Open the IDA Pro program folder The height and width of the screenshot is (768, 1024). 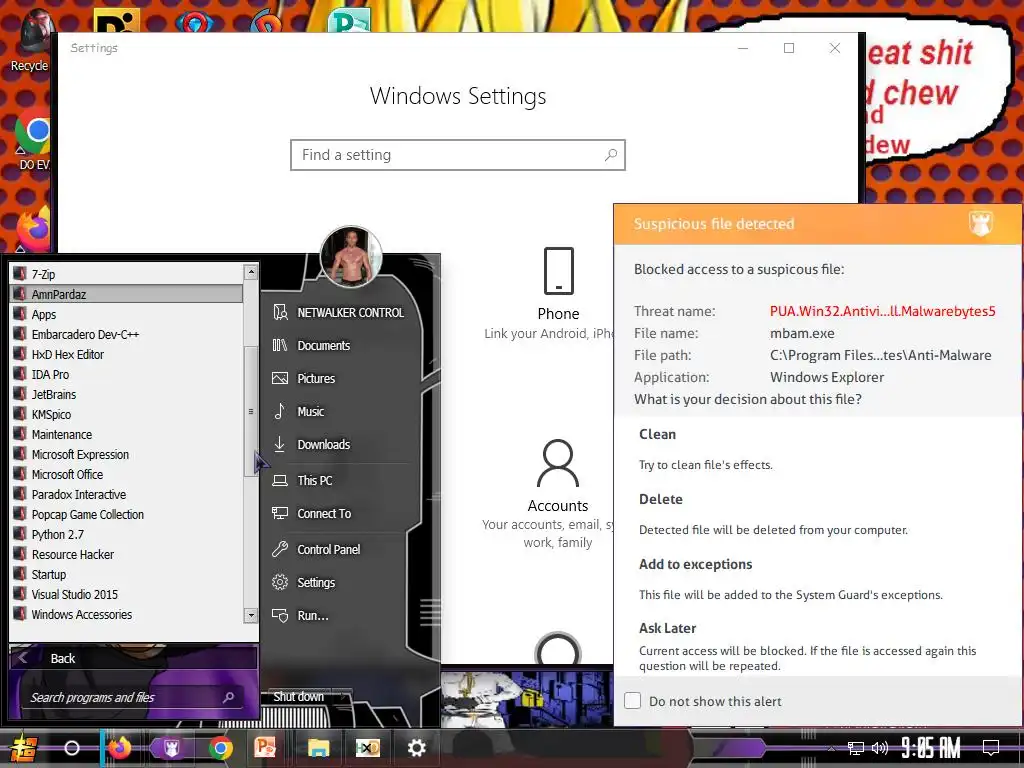(x=126, y=374)
